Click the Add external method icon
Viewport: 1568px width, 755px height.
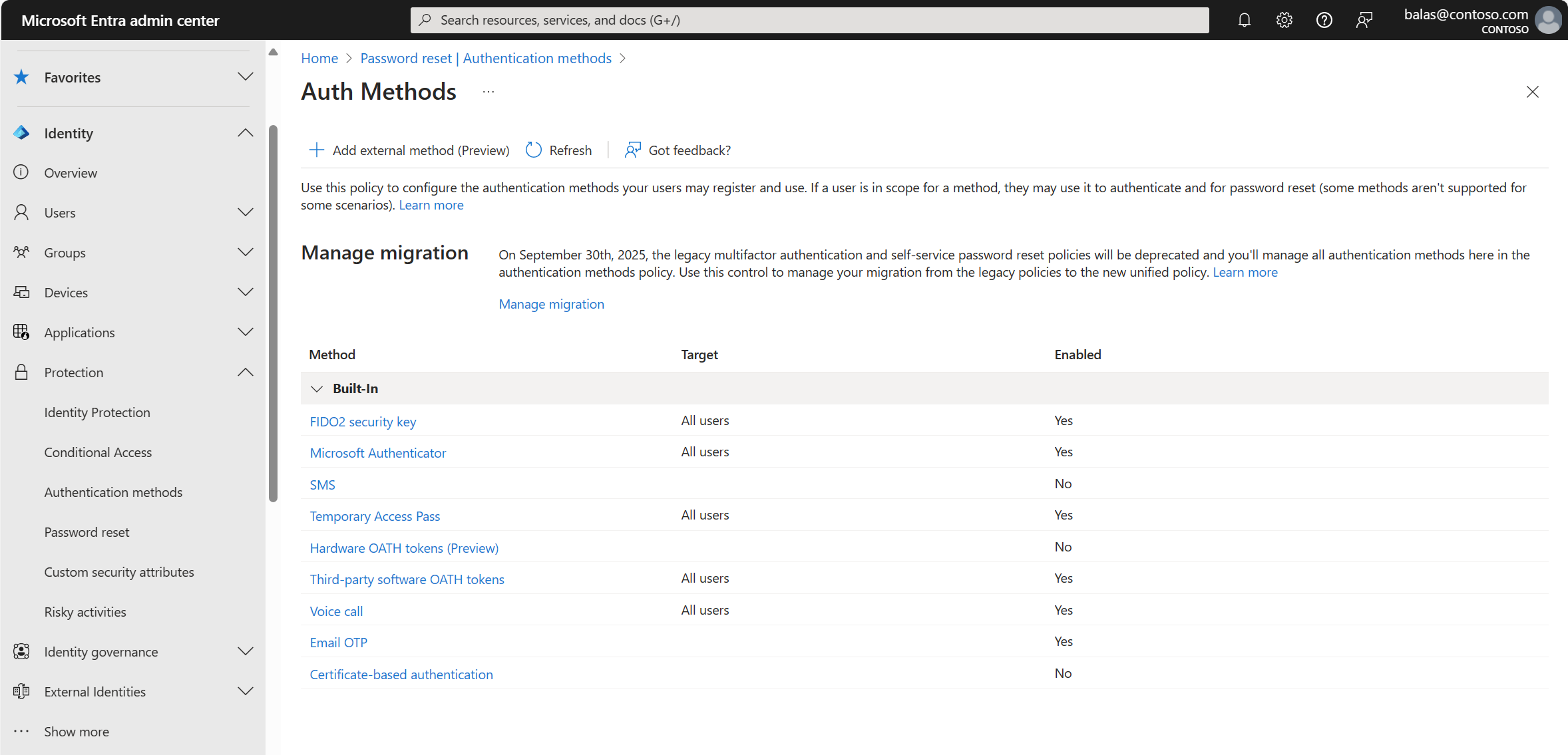[317, 149]
